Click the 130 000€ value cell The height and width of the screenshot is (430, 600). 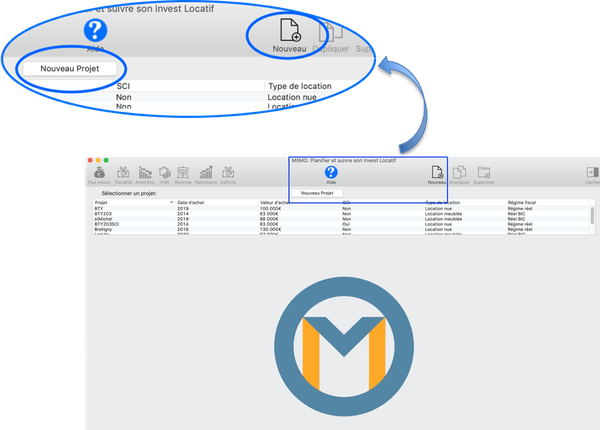click(271, 229)
